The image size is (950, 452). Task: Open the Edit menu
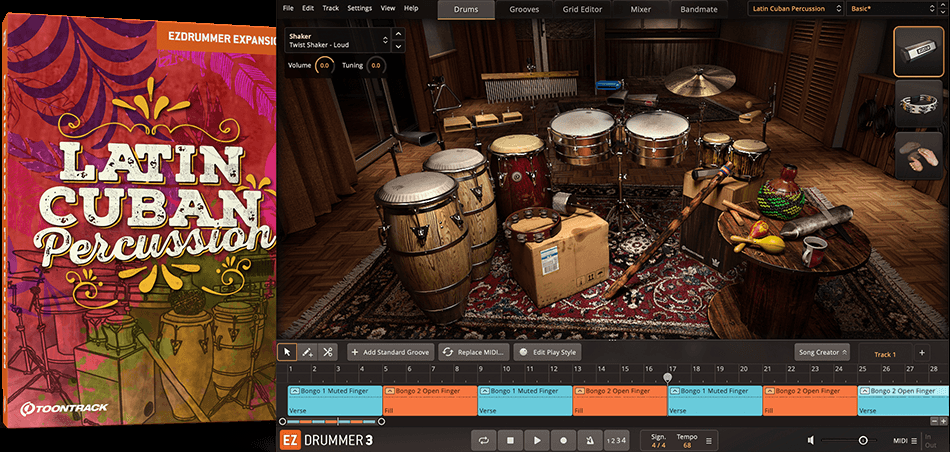[308, 8]
